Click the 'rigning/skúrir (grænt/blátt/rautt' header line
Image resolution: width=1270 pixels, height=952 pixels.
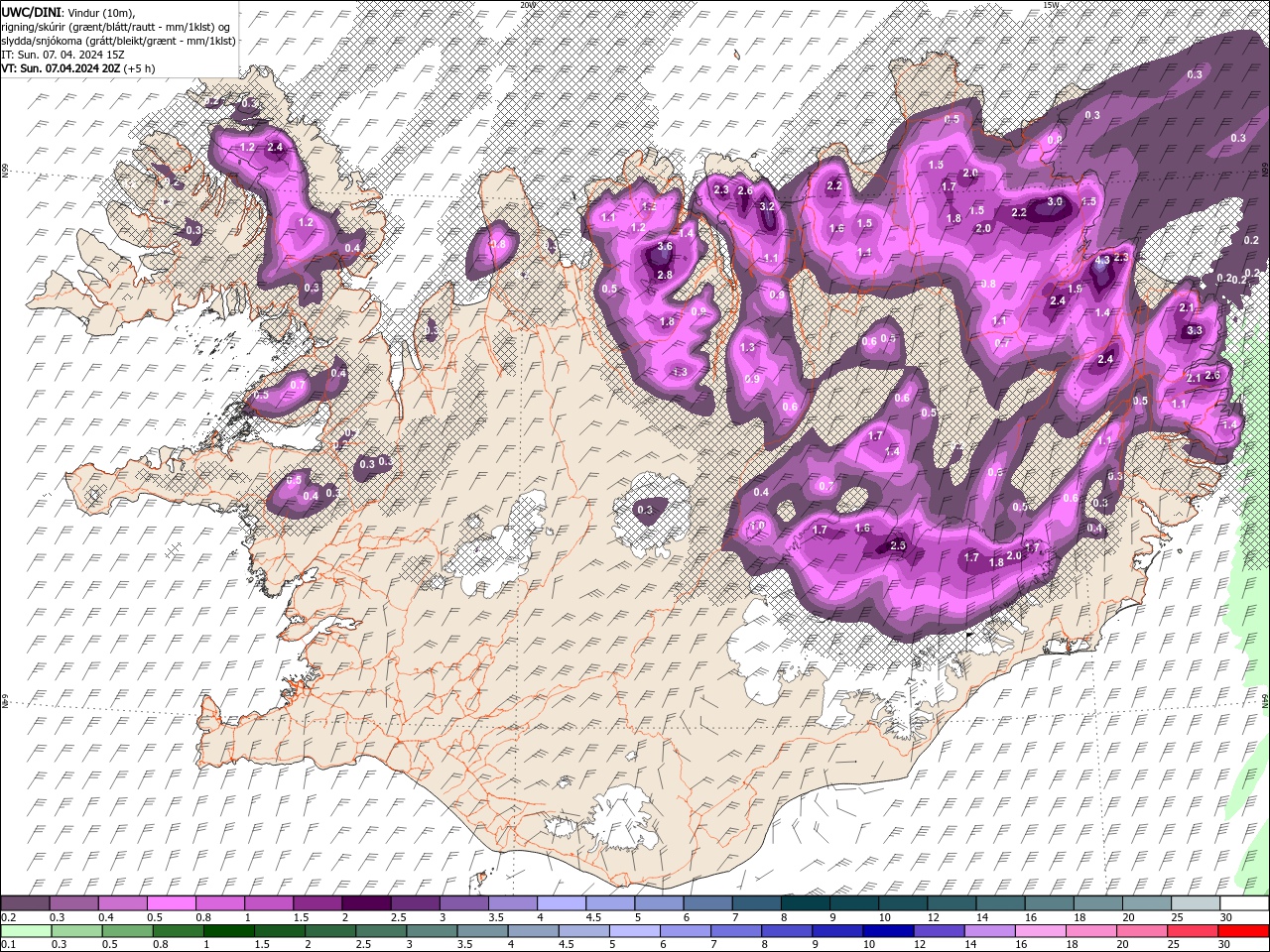click(116, 26)
